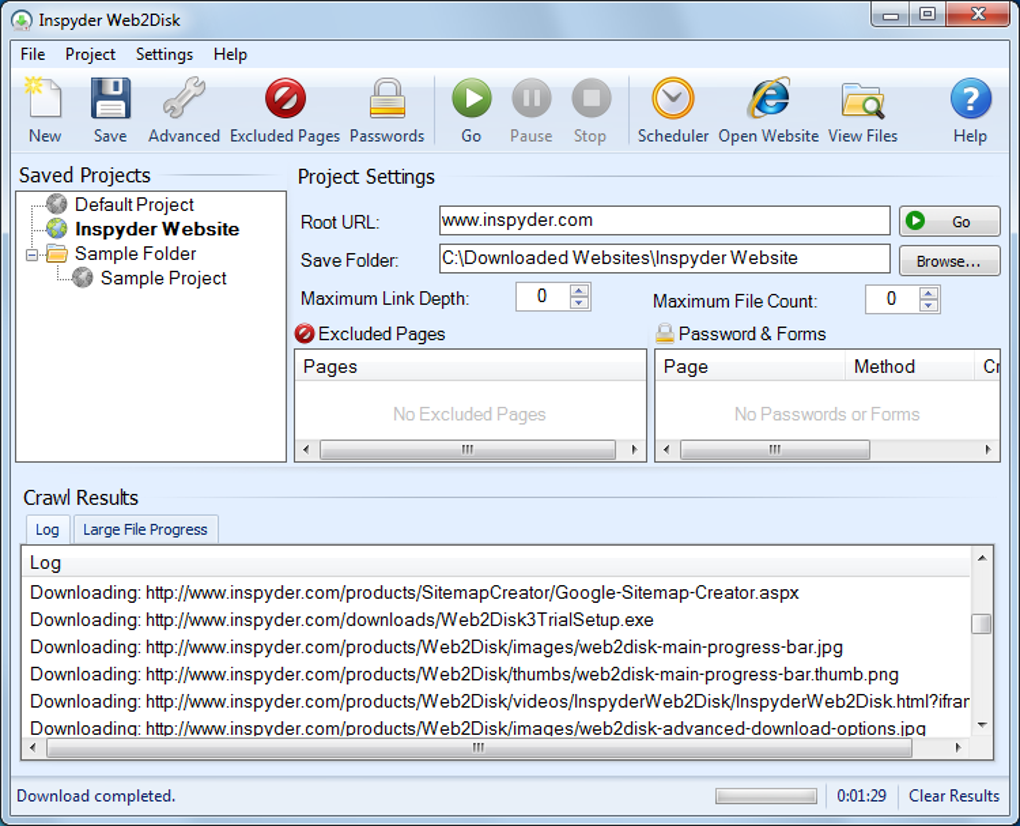
Task: Open the File menu
Action: pyautogui.click(x=33, y=55)
